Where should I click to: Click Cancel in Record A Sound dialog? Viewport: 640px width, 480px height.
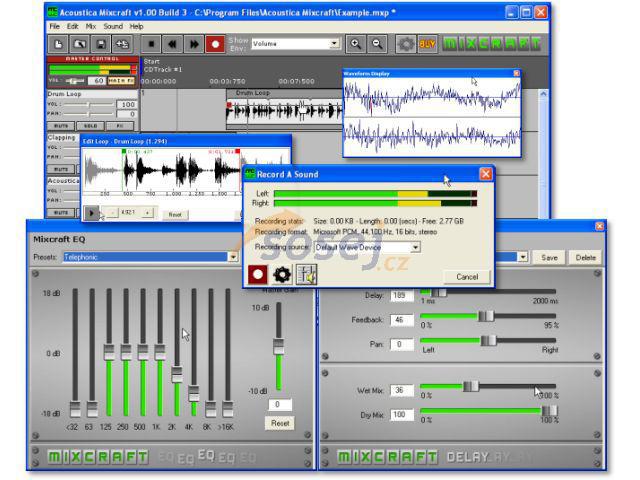click(x=467, y=276)
